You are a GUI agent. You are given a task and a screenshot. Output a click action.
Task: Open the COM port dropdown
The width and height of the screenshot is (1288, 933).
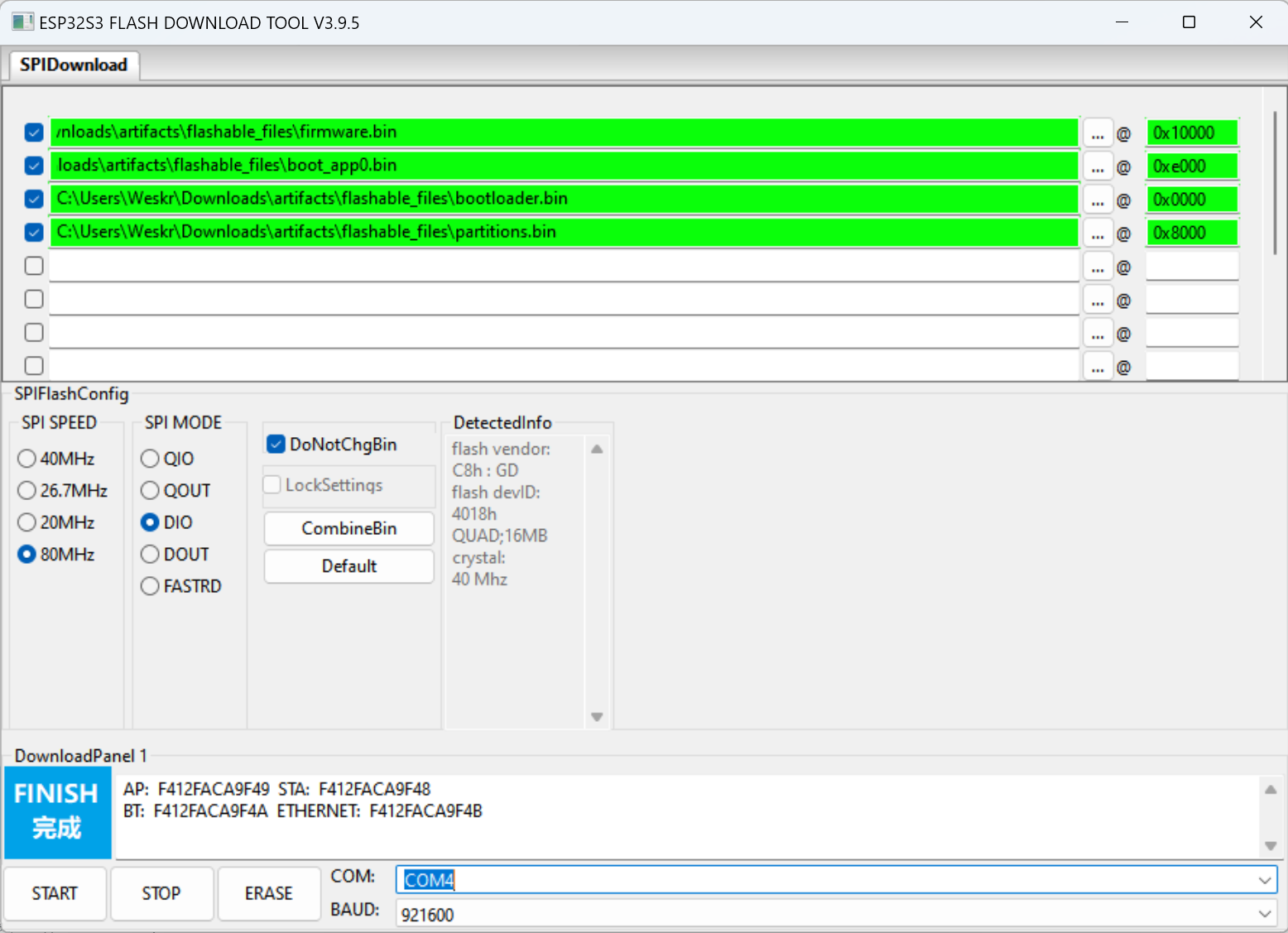(1265, 880)
